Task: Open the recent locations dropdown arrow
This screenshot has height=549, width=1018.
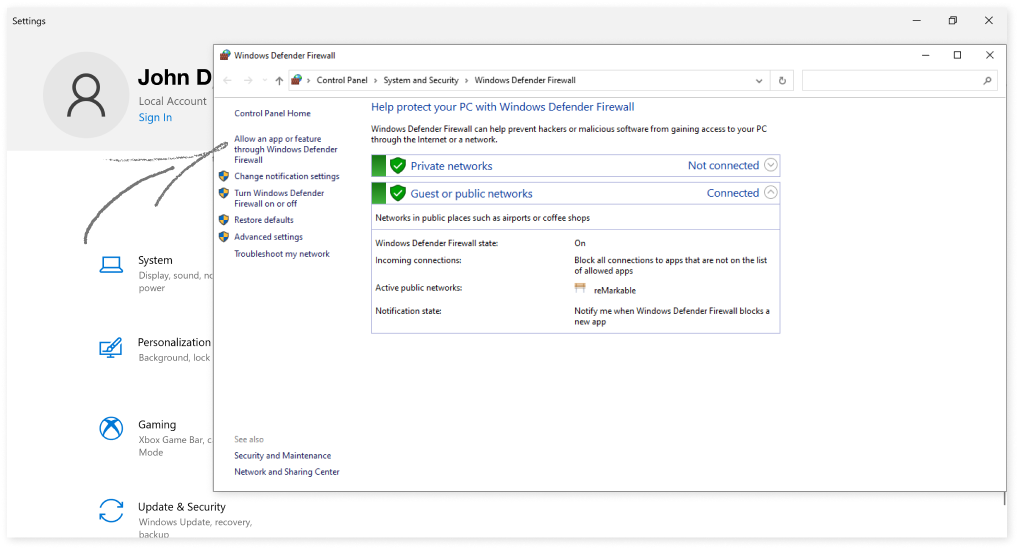Action: click(x=264, y=81)
